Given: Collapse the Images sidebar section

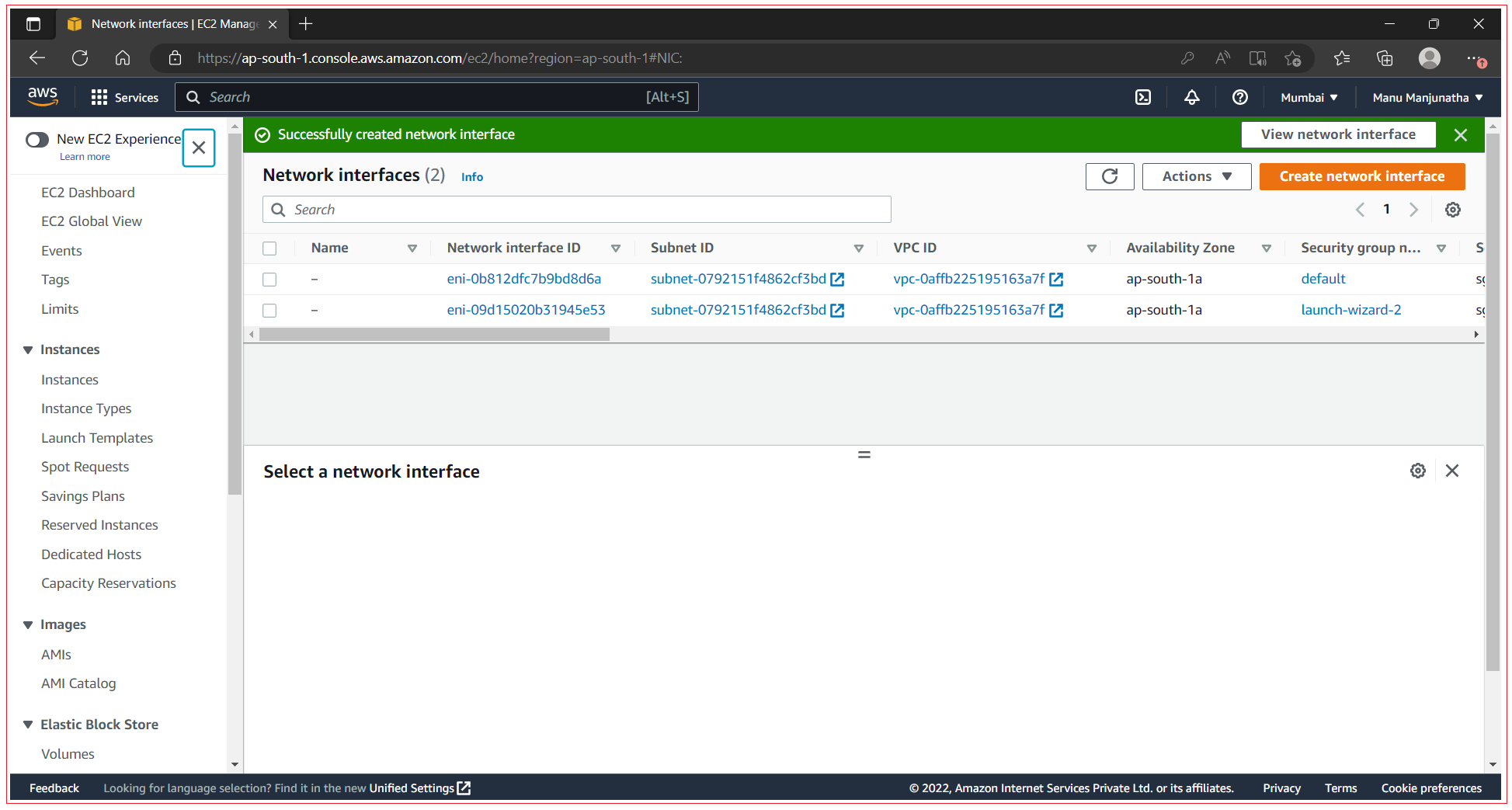Looking at the screenshot, I should click(28, 625).
